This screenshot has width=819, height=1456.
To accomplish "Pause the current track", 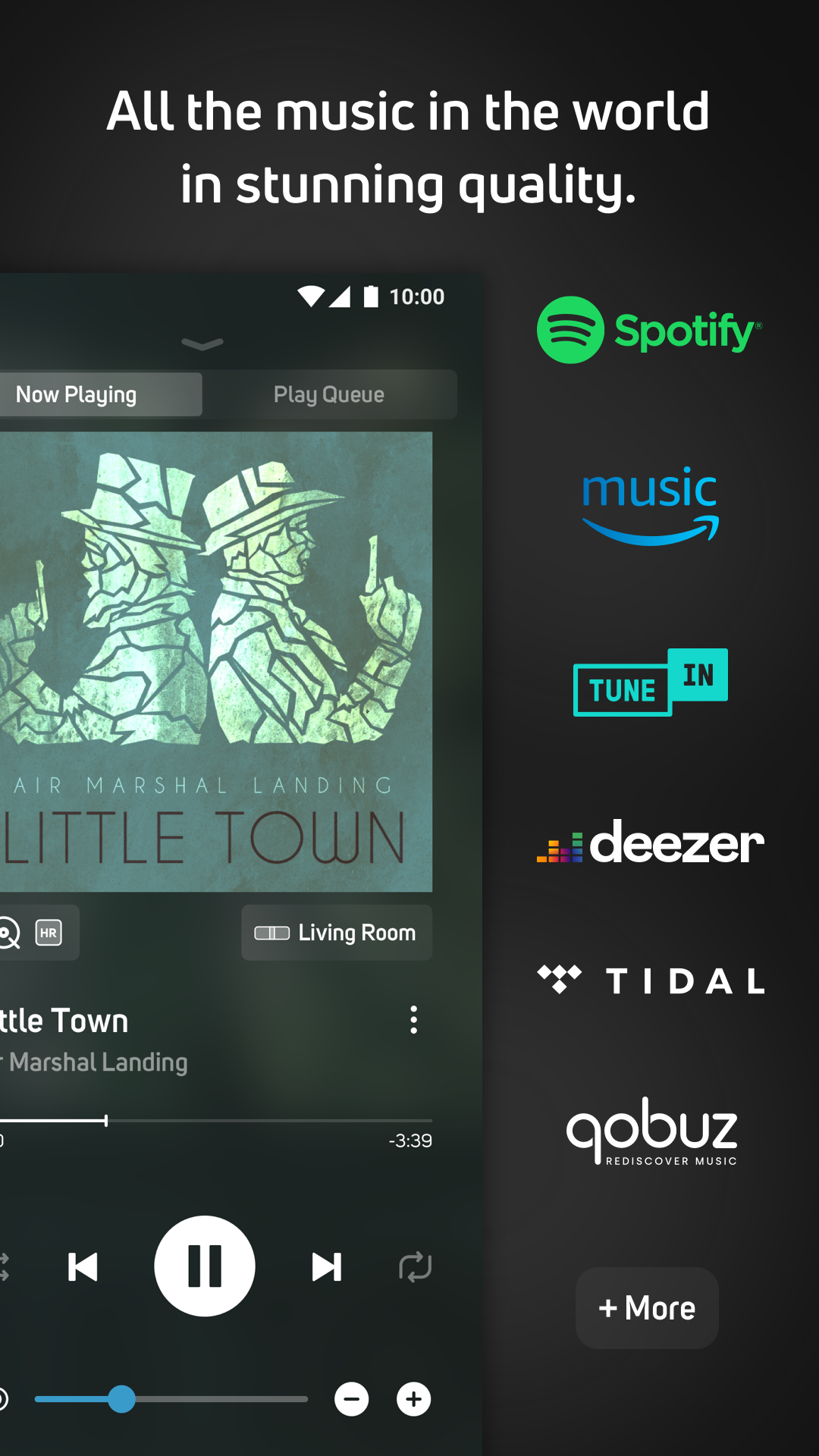I will click(x=205, y=1266).
